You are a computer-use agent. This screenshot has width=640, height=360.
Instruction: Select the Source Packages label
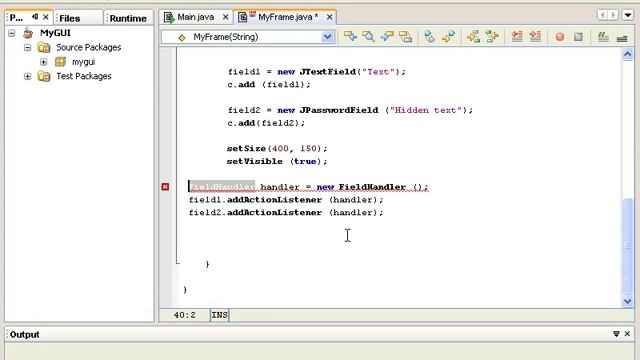click(x=89, y=47)
